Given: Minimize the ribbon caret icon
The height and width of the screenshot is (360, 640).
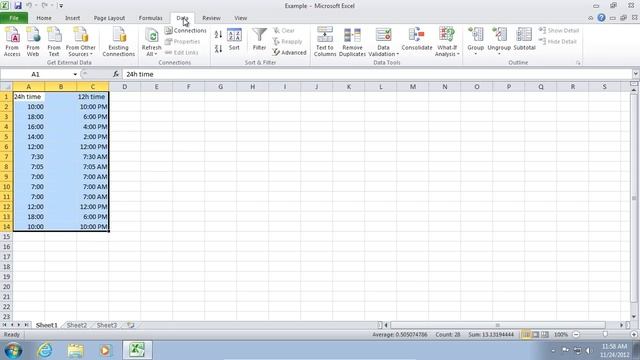Looking at the screenshot, I should 591,18.
